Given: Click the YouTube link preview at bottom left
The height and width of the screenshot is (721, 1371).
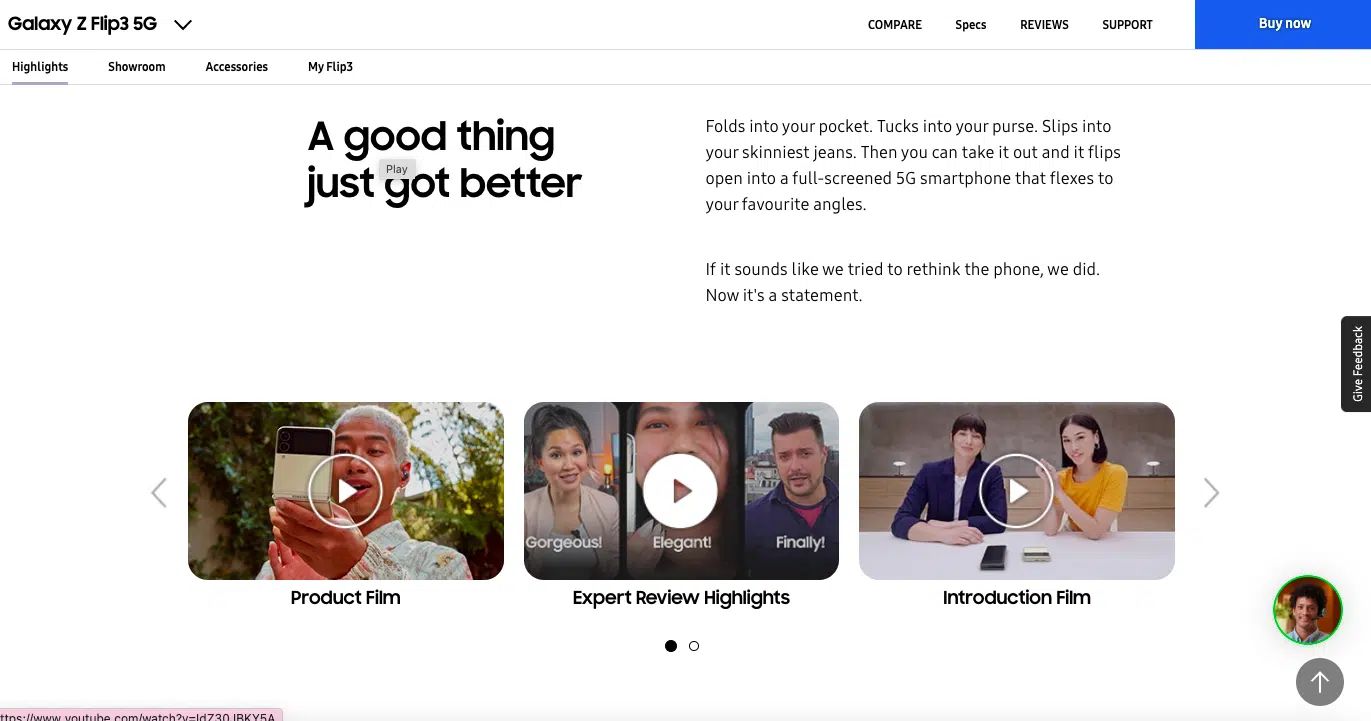Looking at the screenshot, I should point(140,716).
